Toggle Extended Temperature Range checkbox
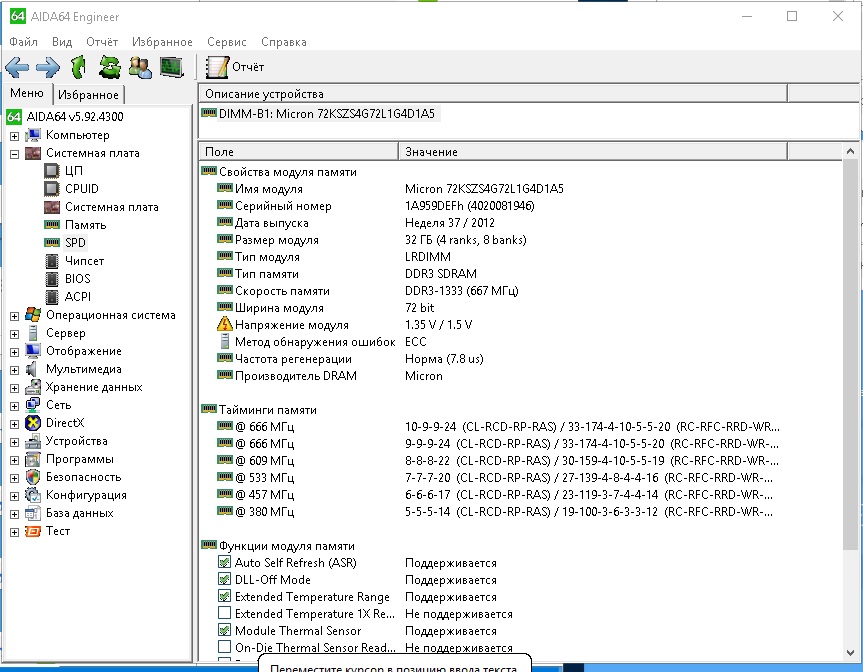Image resolution: width=863 pixels, height=672 pixels. click(x=224, y=596)
